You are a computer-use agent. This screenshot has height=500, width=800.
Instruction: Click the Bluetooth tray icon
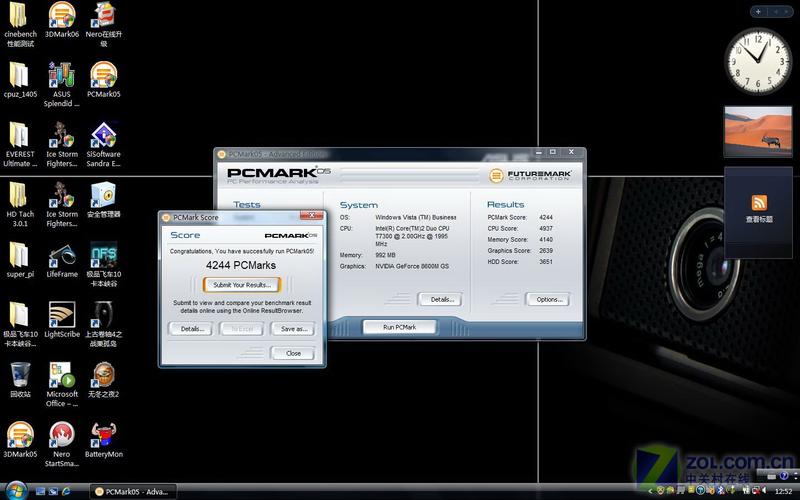click(x=721, y=491)
